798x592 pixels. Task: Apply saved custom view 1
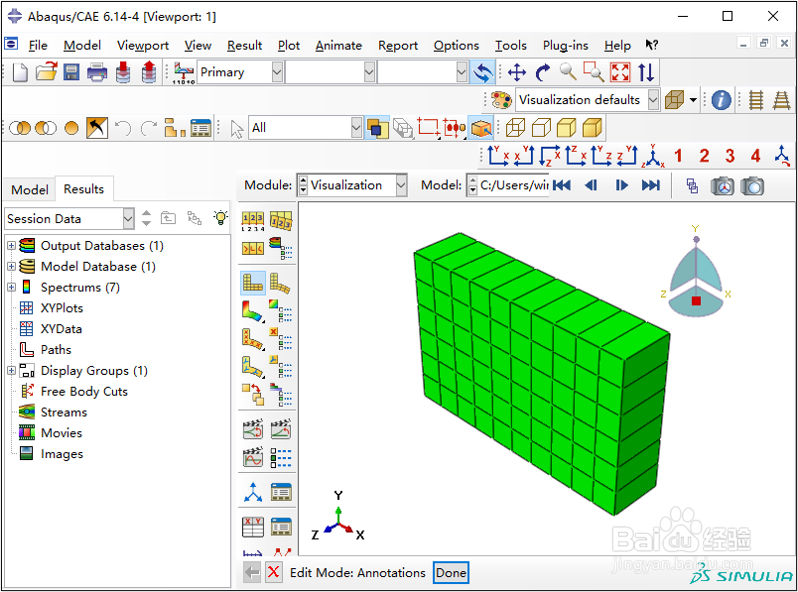click(x=678, y=156)
